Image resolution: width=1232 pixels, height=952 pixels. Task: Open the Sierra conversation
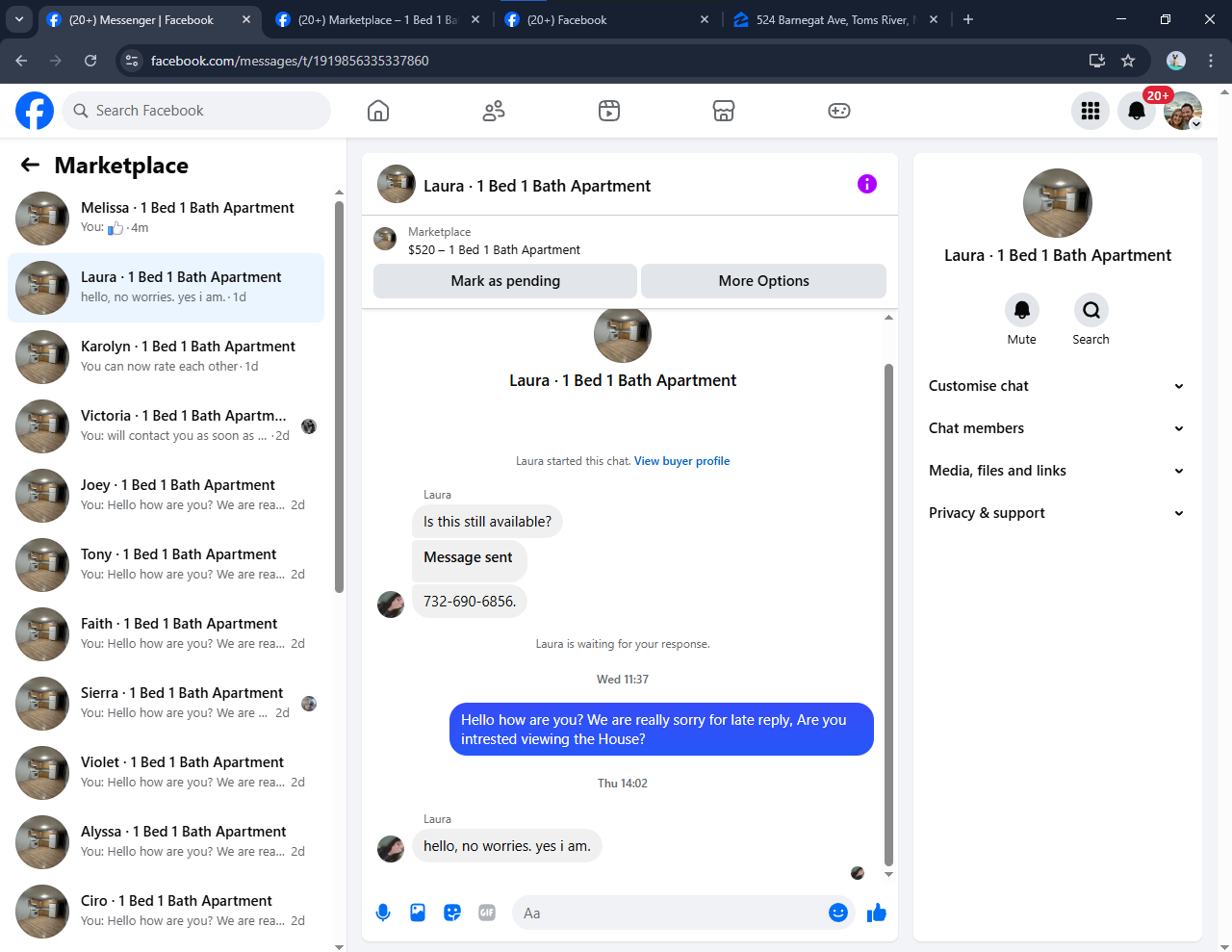166,704
